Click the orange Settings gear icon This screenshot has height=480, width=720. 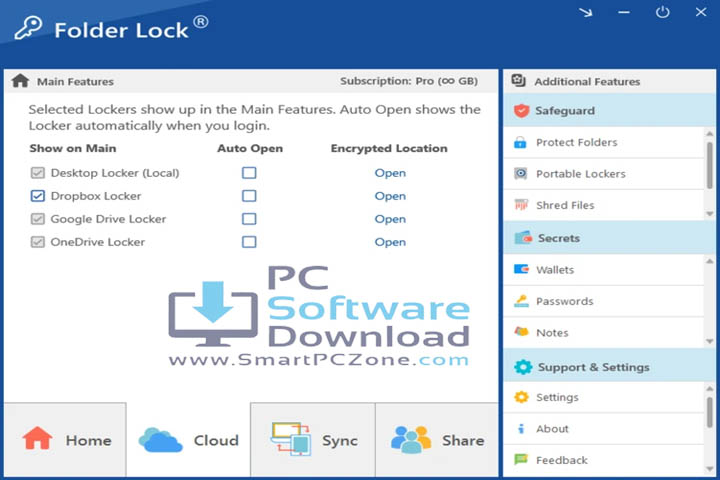coord(521,397)
